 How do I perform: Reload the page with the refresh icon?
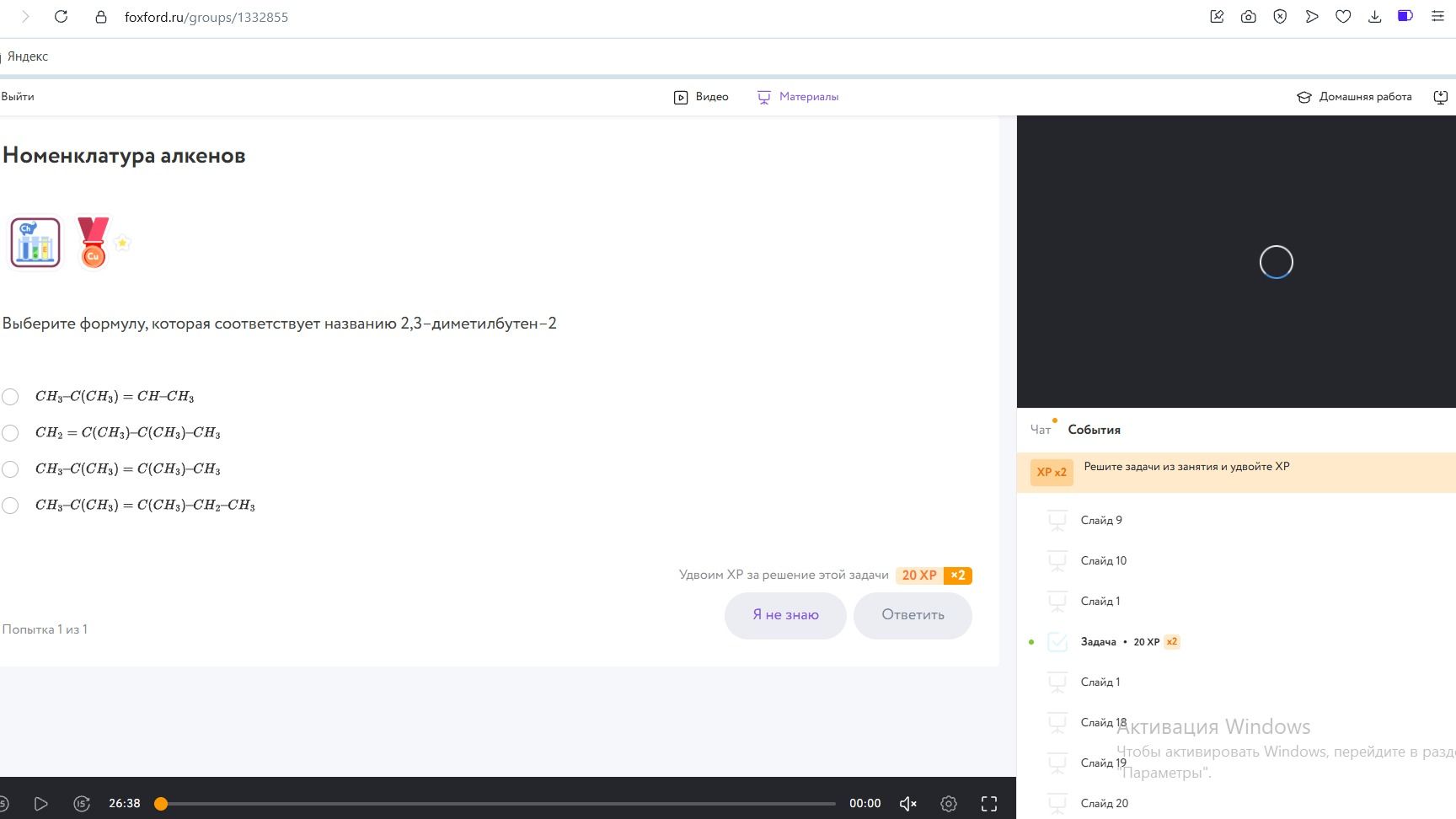[x=61, y=17]
